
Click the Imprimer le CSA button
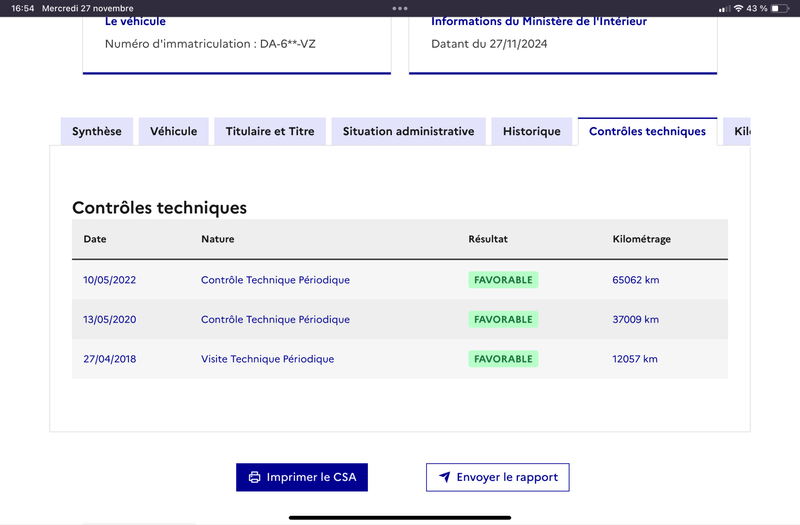302,478
